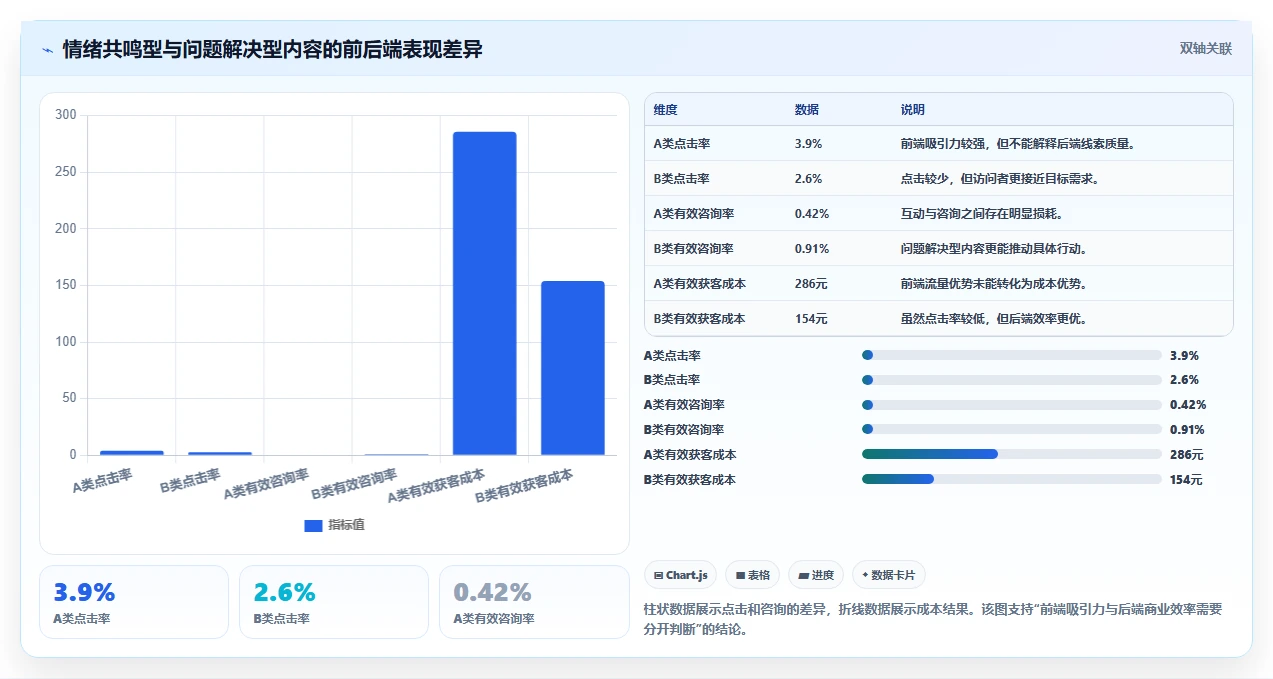Image resolution: width=1273 pixels, height=679 pixels.
Task: Open the 2.6% B类点击率 data card
Action: (x=334, y=602)
